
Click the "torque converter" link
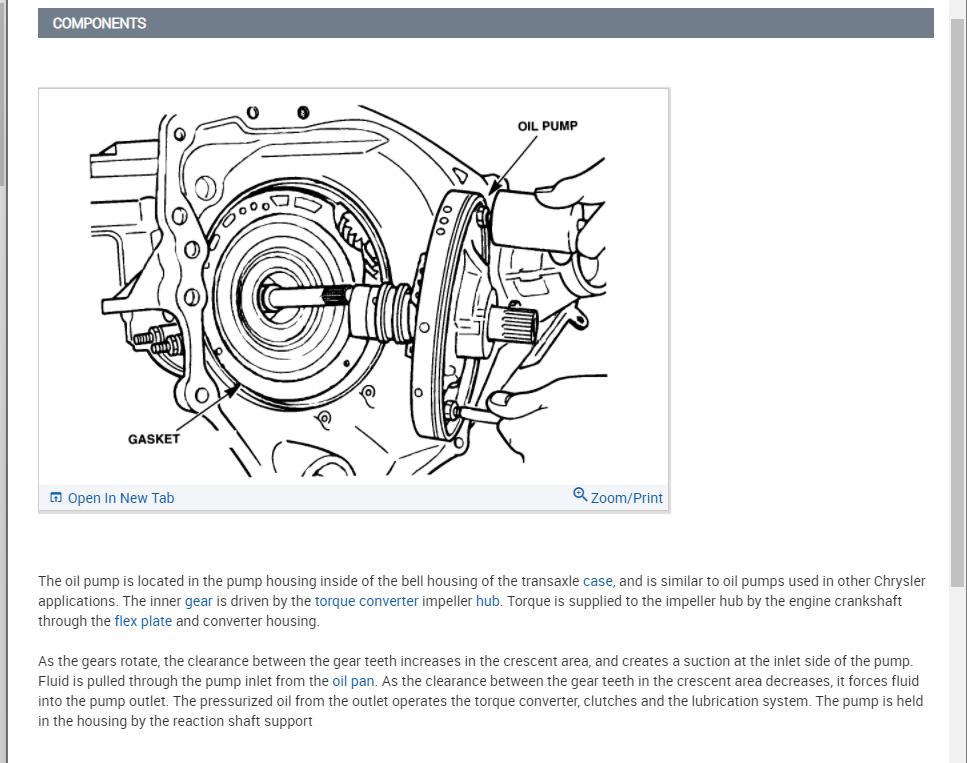(x=366, y=601)
